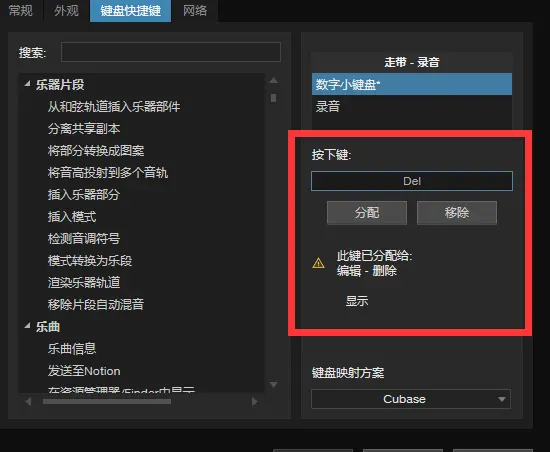The image size is (550, 452).
Task: Choose 检测音调符号 command
Action: point(84,238)
